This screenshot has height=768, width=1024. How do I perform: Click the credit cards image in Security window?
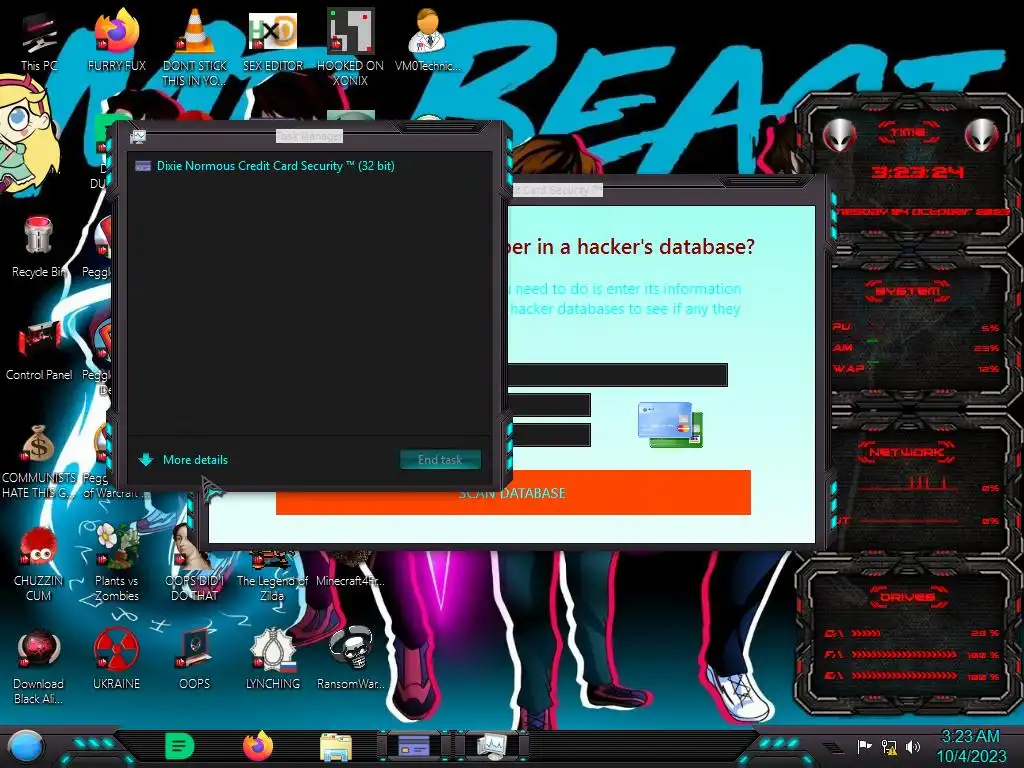pos(670,424)
